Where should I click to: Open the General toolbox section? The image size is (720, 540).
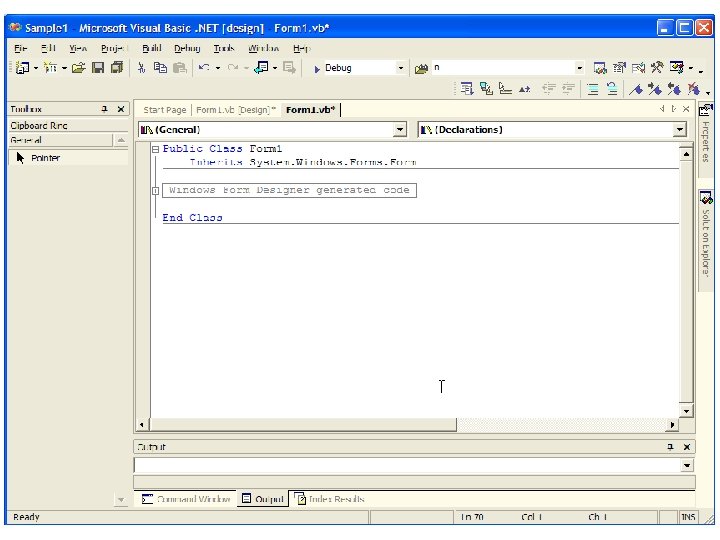point(61,140)
